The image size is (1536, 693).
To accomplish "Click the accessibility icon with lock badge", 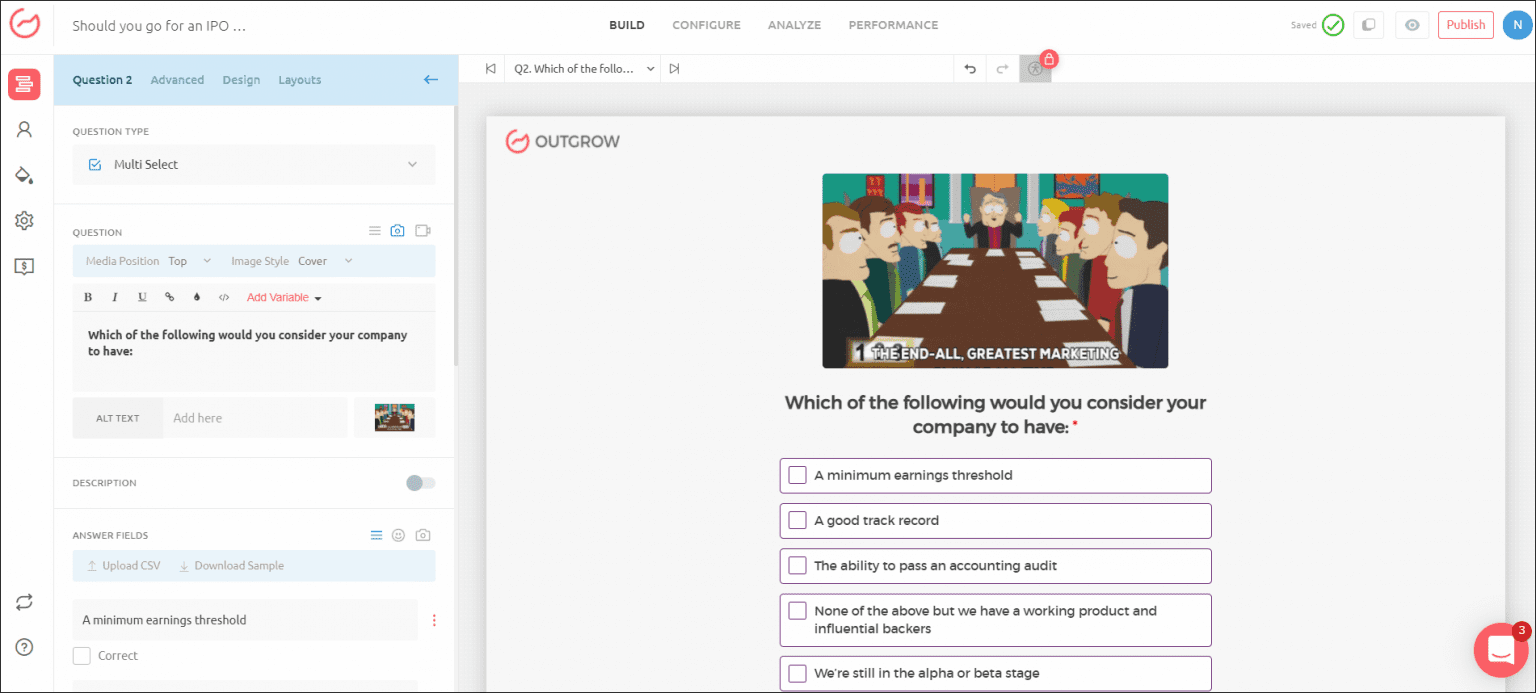I will point(1035,68).
